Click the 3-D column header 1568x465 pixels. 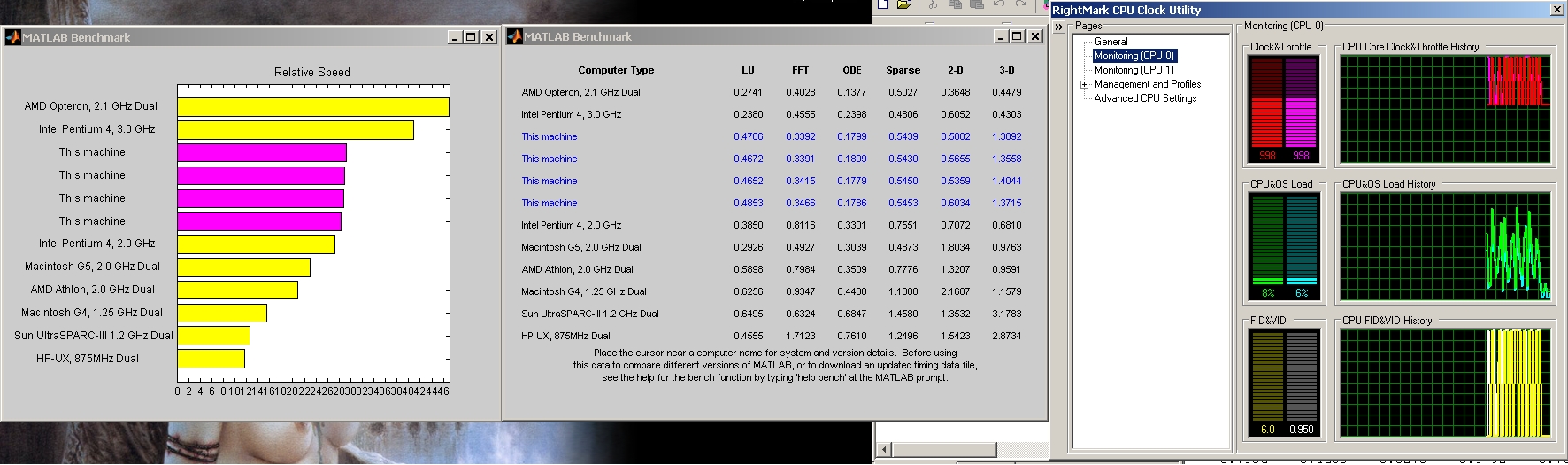1007,70
